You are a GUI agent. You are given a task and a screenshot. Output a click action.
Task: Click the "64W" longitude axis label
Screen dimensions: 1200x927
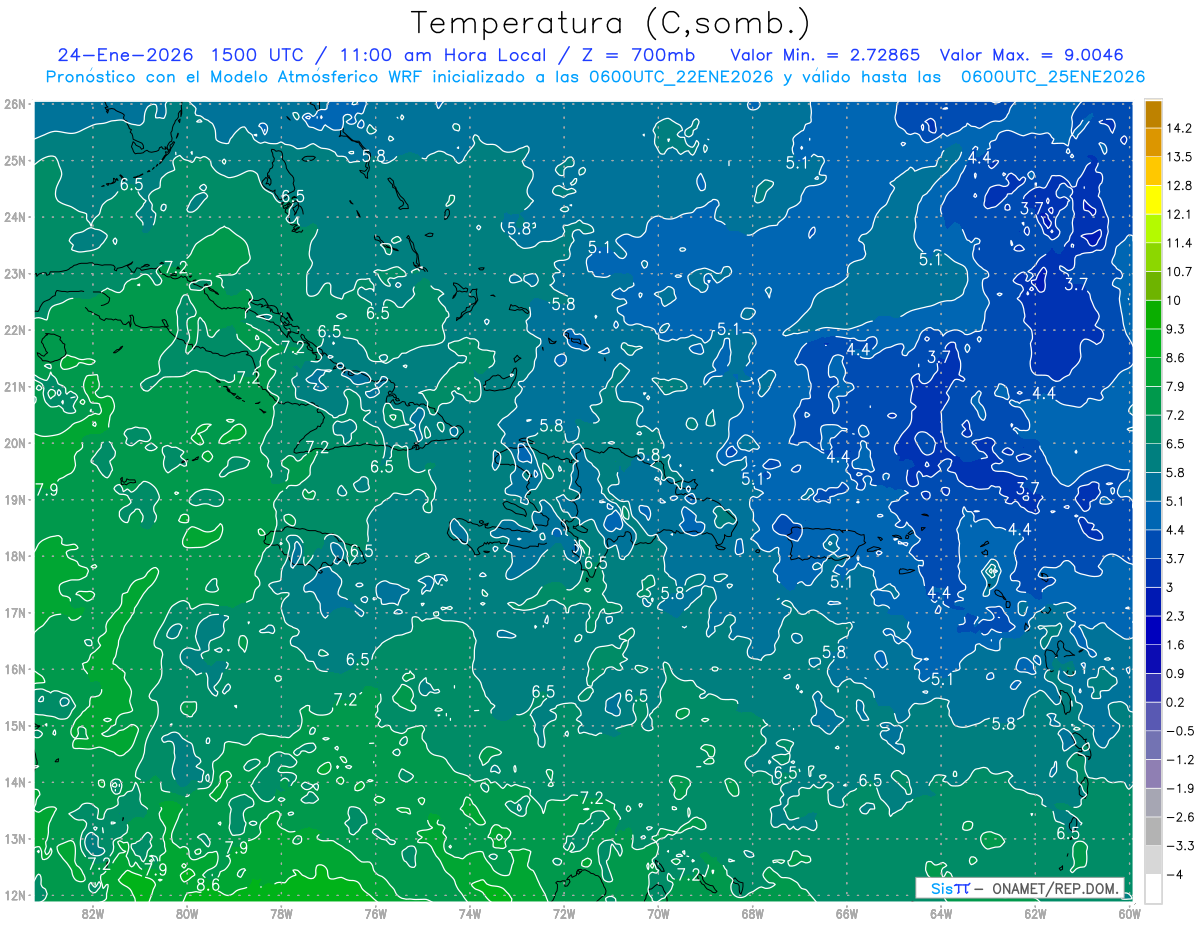(941, 912)
